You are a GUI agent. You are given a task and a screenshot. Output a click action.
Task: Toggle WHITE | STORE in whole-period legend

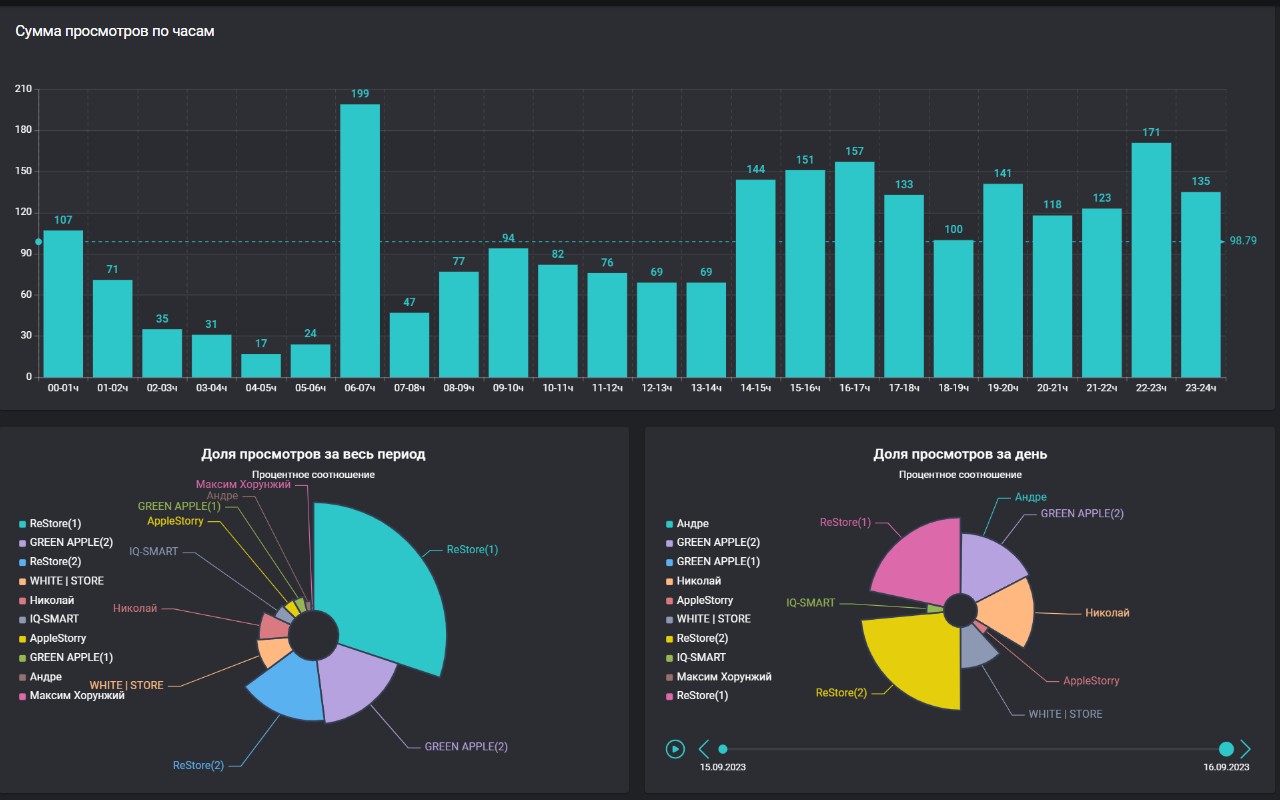point(61,581)
